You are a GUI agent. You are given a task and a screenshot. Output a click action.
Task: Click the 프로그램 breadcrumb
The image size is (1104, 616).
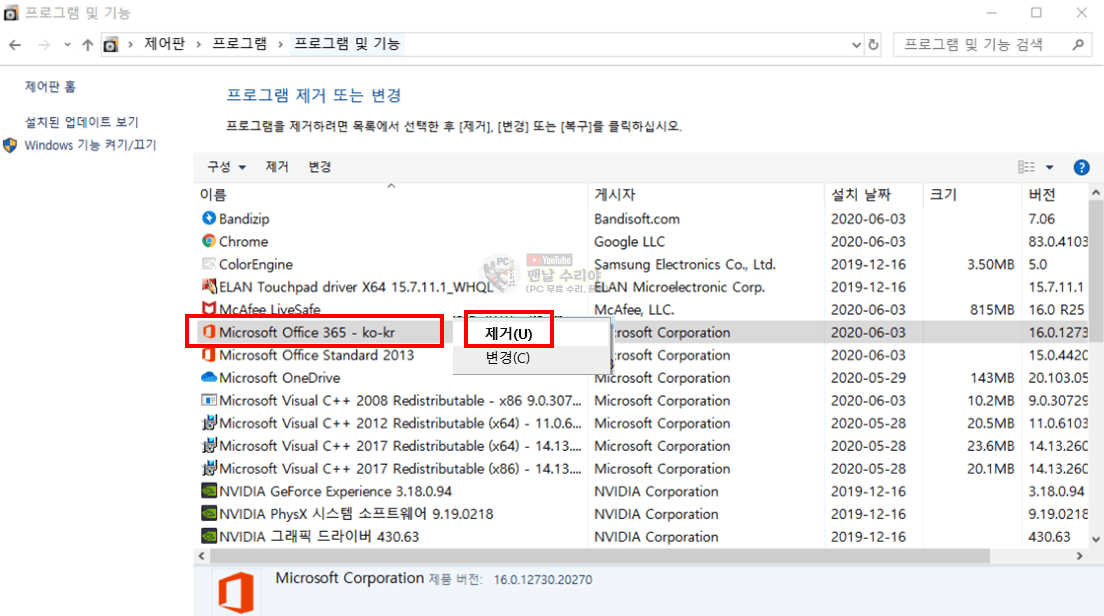240,44
